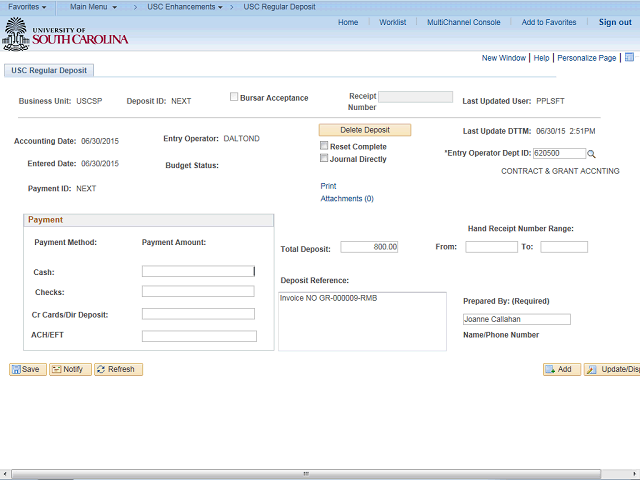Click the horizontal scrollbar at the bottom
This screenshot has height=480, width=640.
[306, 474]
